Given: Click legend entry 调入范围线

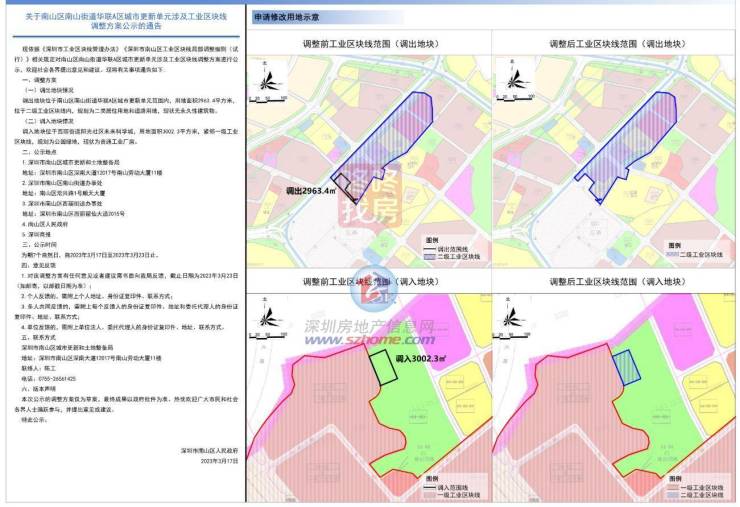Looking at the screenshot, I should pyautogui.click(x=446, y=487).
